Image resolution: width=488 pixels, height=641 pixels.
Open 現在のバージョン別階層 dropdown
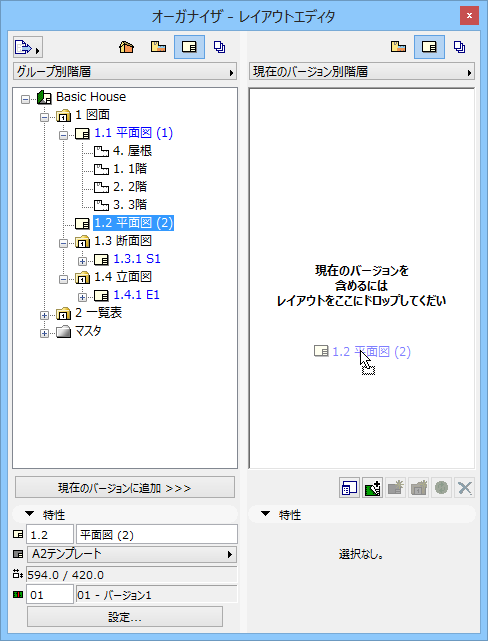tap(362, 72)
